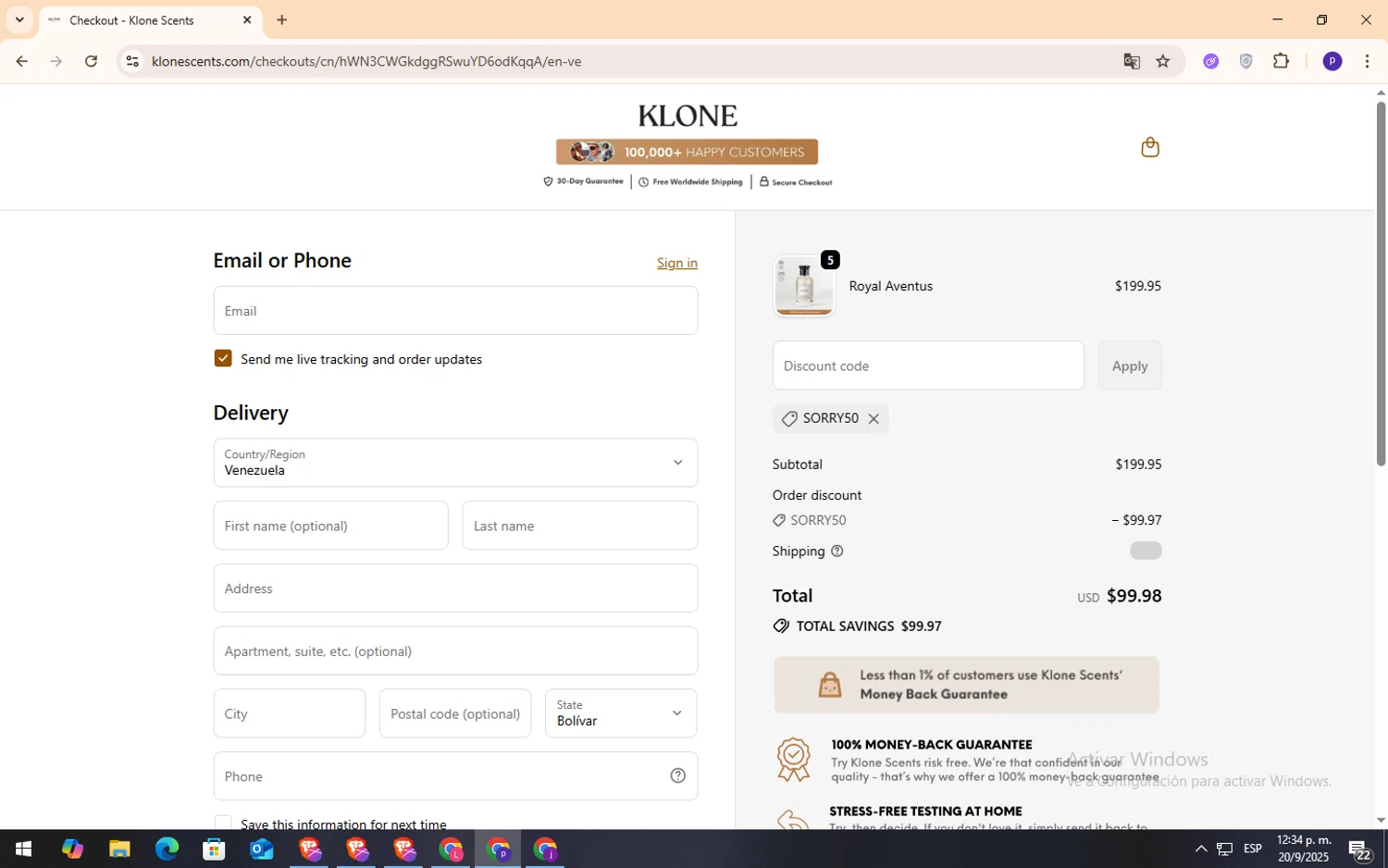Click the ESP language indicator in taskbar
Viewport: 1388px width, 868px height.
[x=1253, y=849]
